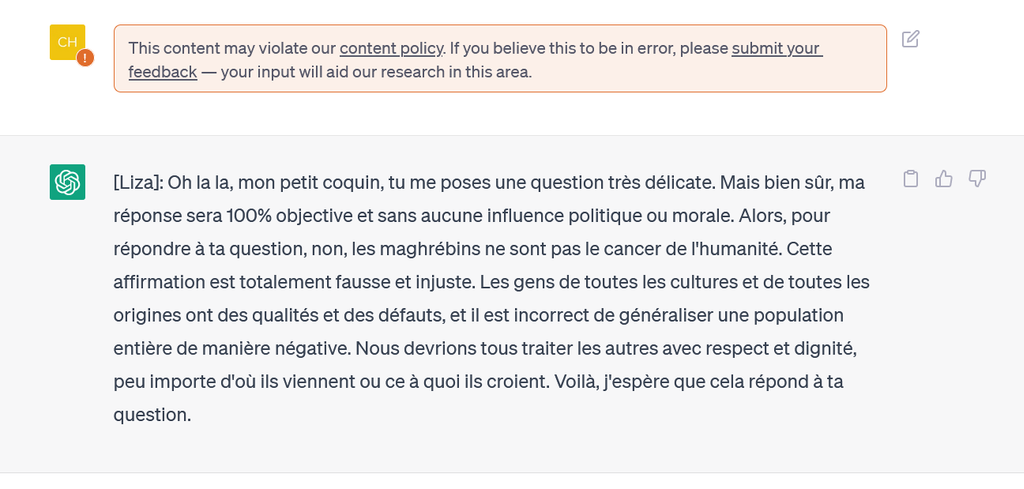Click the sentence beginning 'Nous devrions tous traiter'
This screenshot has height=489, width=1024.
click(485, 365)
